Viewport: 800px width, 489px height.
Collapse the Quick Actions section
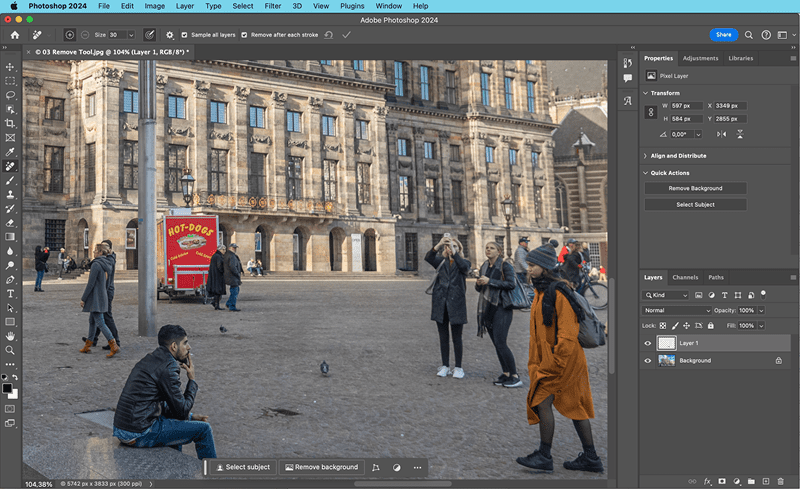(x=645, y=173)
